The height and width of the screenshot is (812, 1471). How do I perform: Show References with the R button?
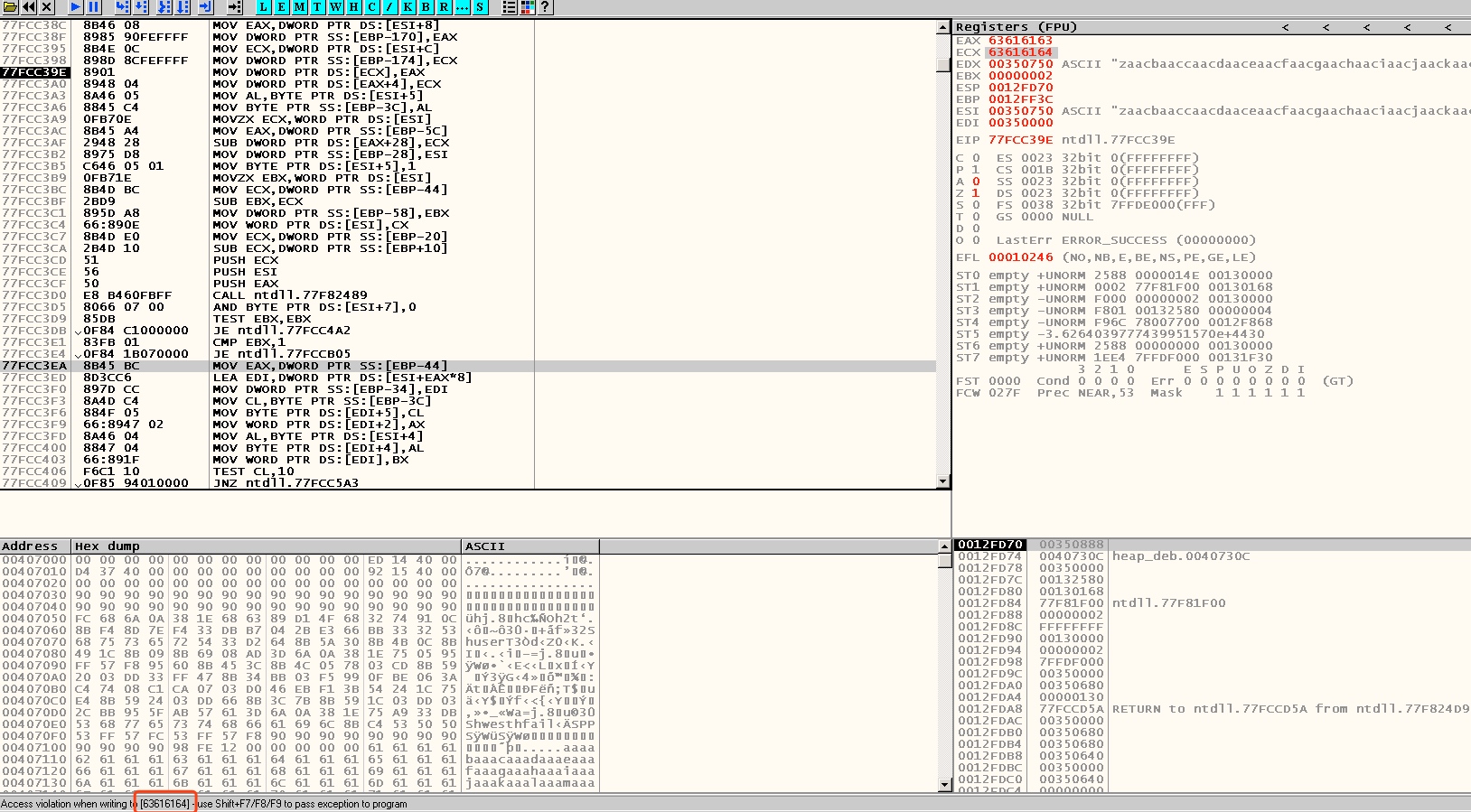(x=444, y=7)
